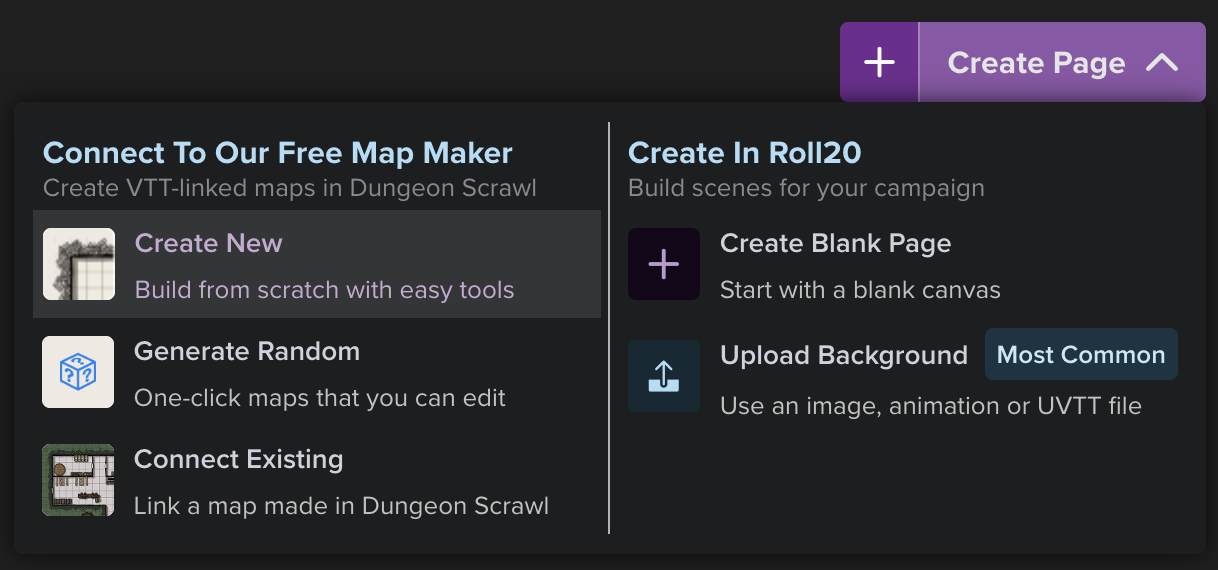Image resolution: width=1218 pixels, height=570 pixels.
Task: Select the Upload Background option
Action: point(844,356)
